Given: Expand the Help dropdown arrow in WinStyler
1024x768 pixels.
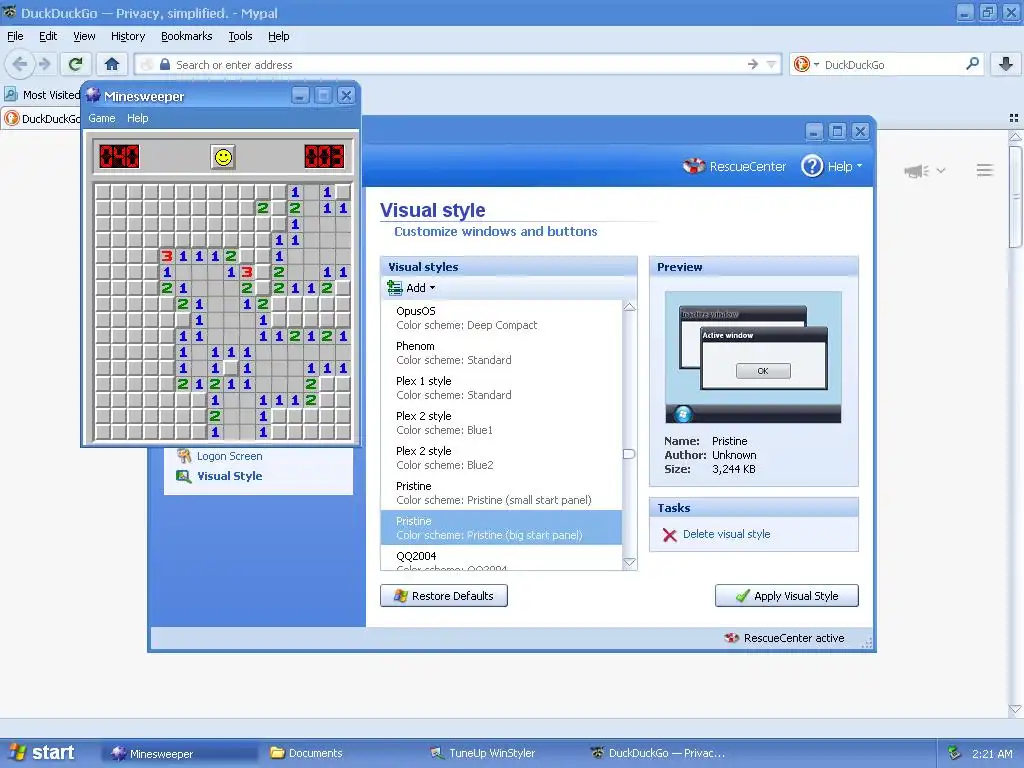Looking at the screenshot, I should click(x=859, y=166).
